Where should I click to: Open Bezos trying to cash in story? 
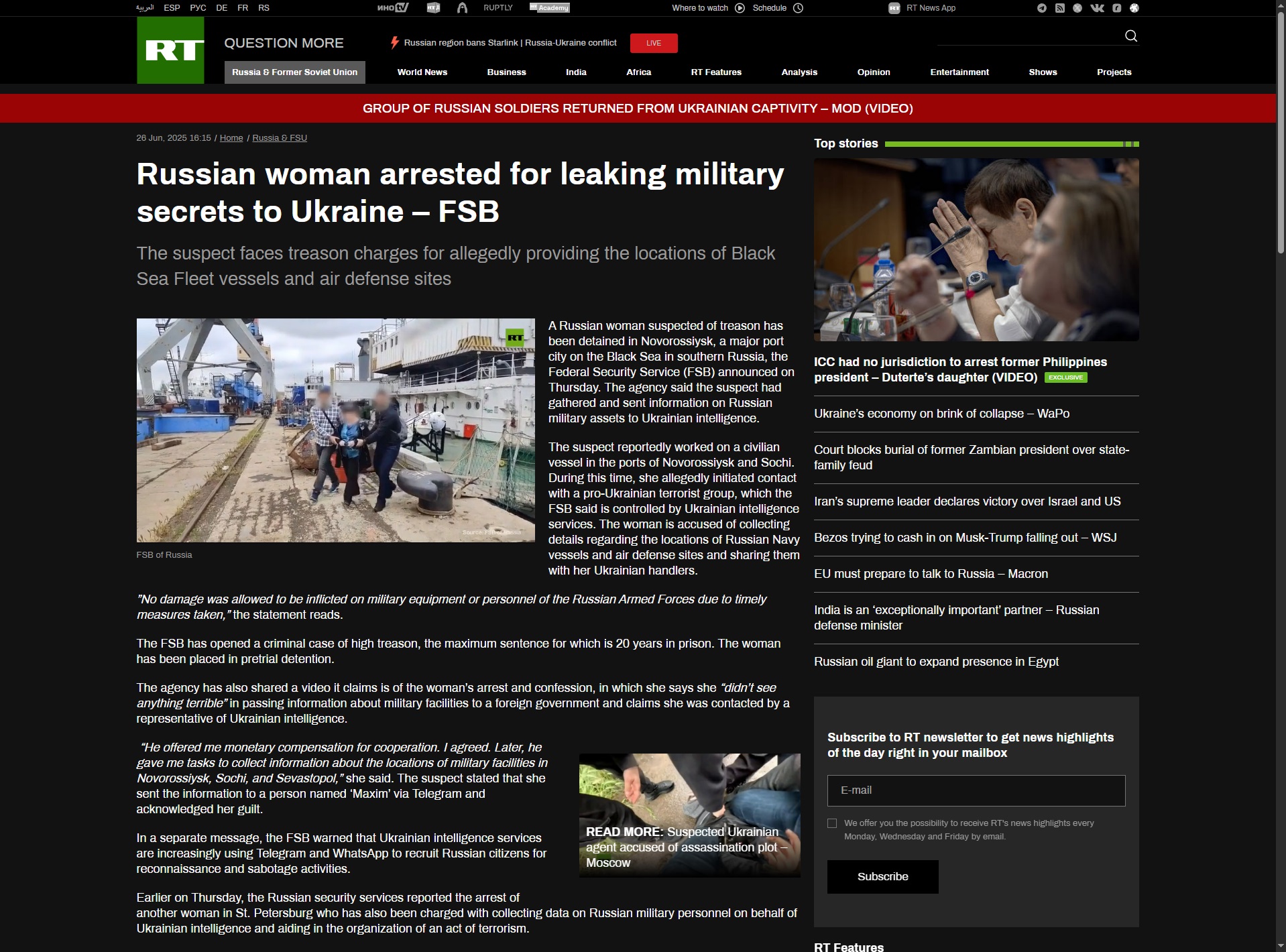pos(965,538)
